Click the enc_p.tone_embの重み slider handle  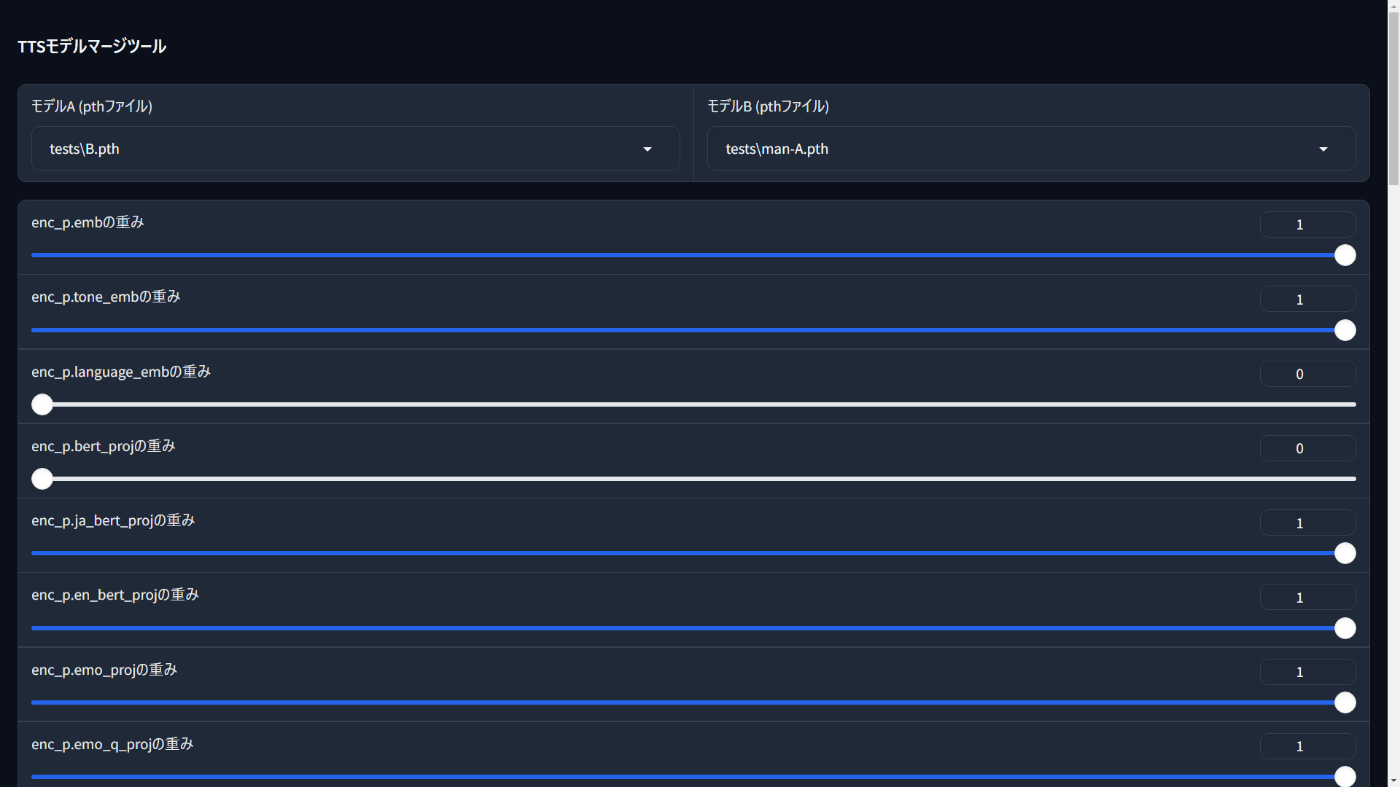(x=1345, y=330)
